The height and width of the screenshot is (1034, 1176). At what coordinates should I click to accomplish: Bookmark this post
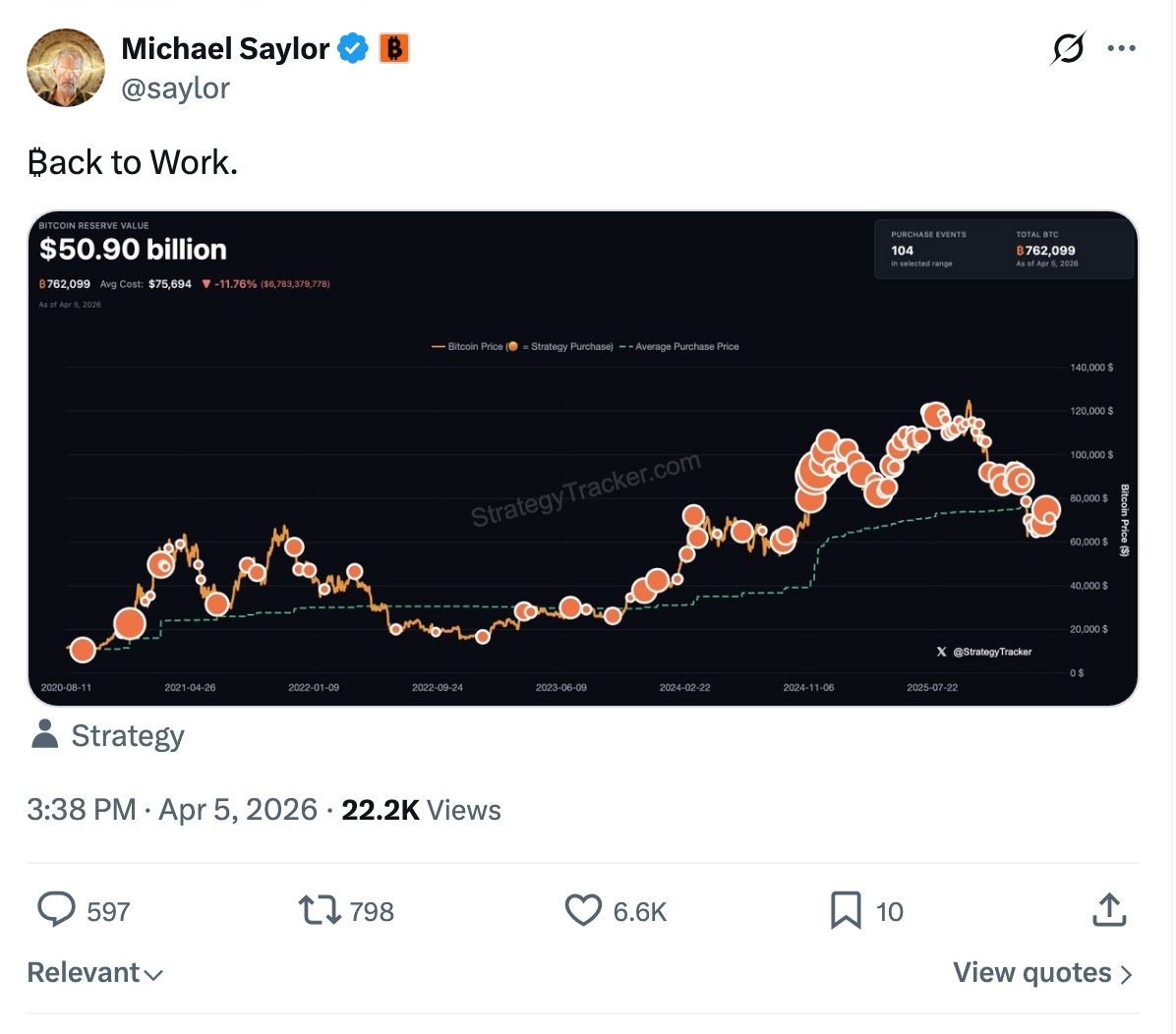pos(846,910)
